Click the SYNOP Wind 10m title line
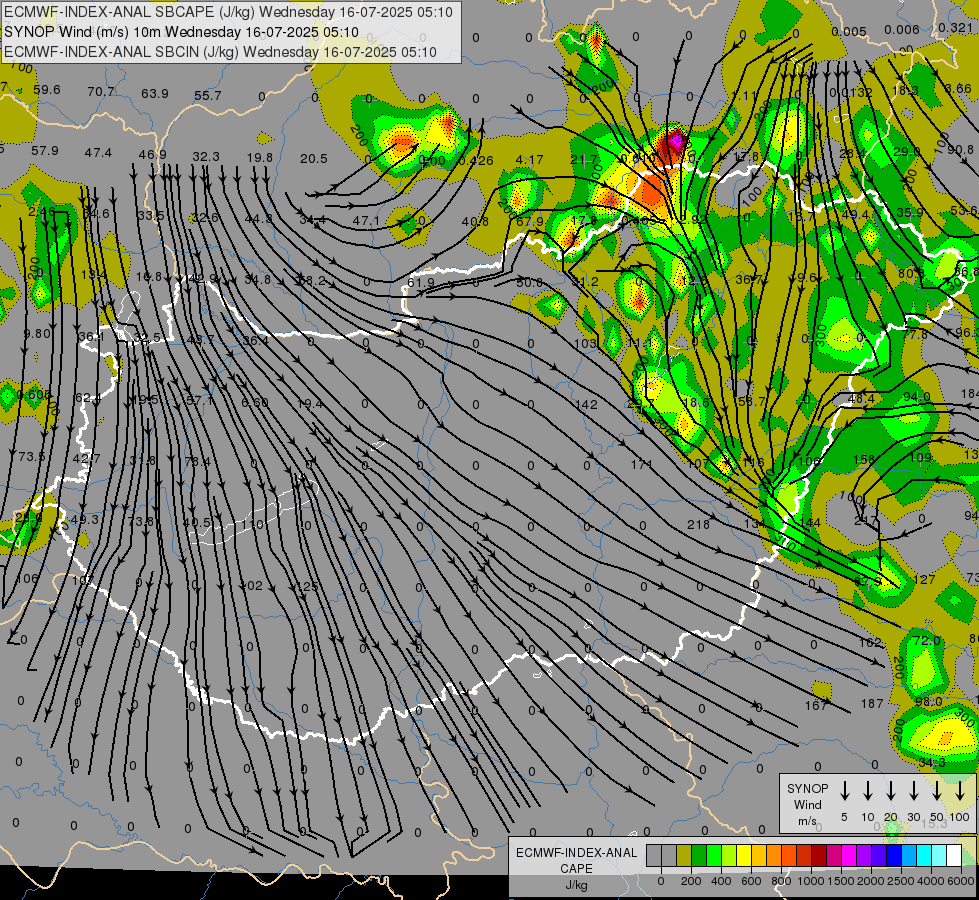Screen dimensions: 979x900 pyautogui.click(x=182, y=32)
